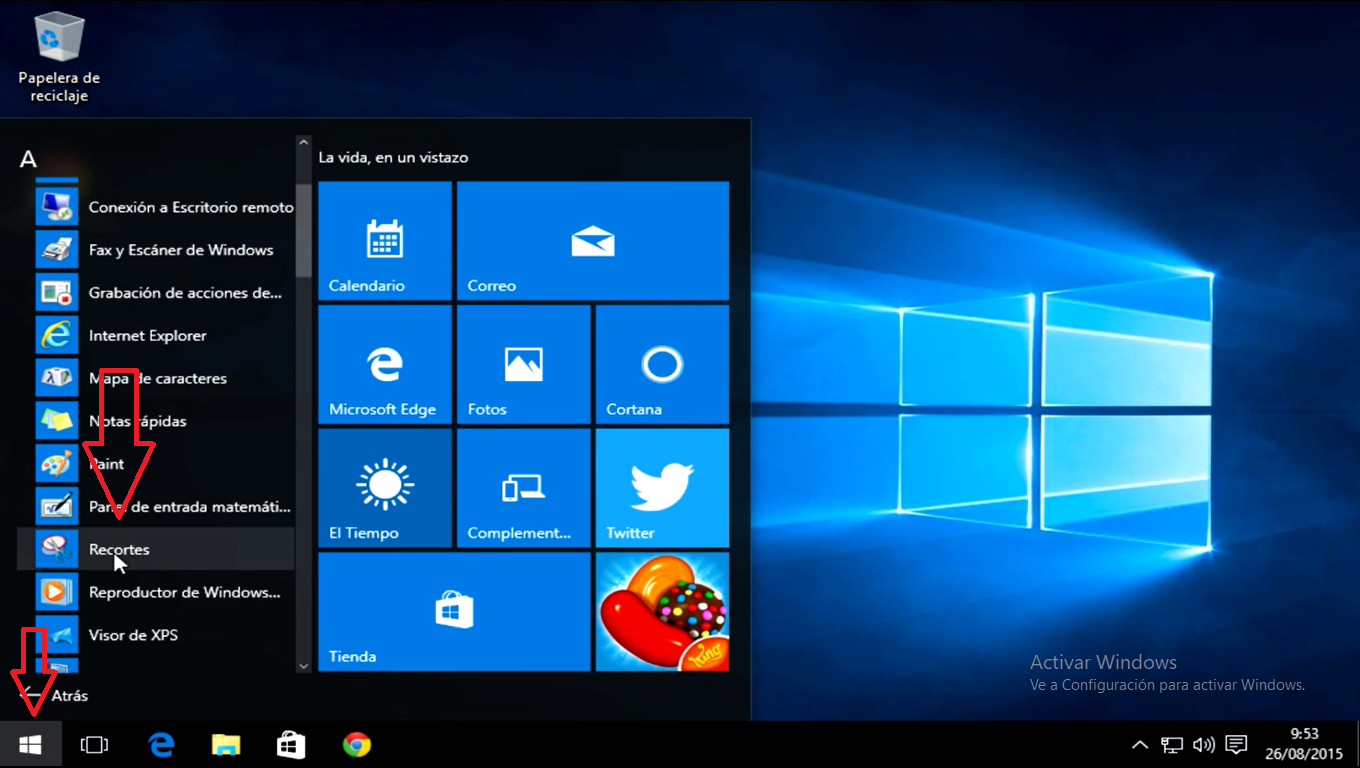This screenshot has height=768, width=1360.
Task: Open Task View on the taskbar
Action: [94, 745]
